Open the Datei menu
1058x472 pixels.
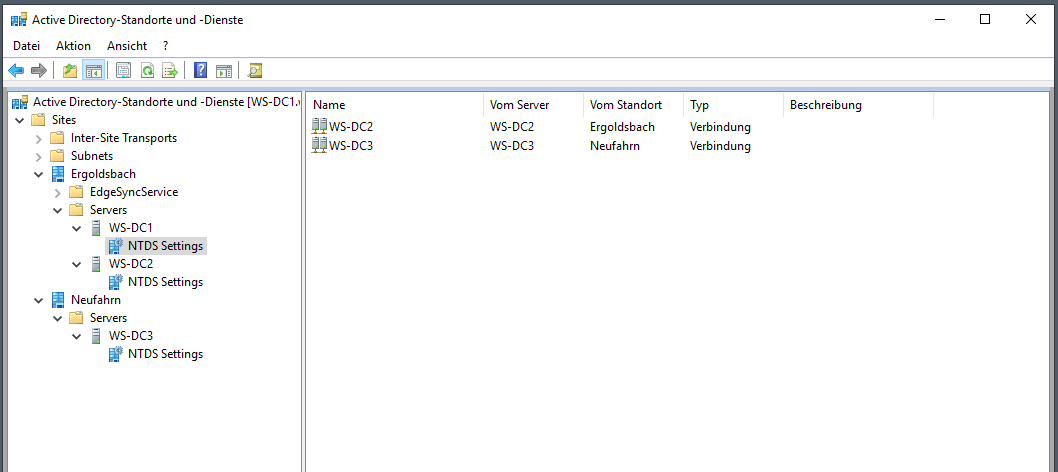(x=26, y=46)
